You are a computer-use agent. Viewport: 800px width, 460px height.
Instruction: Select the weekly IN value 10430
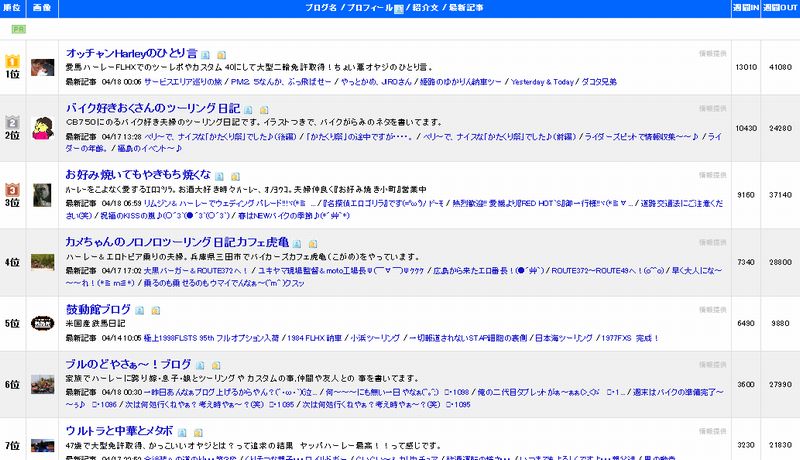[x=746, y=128]
